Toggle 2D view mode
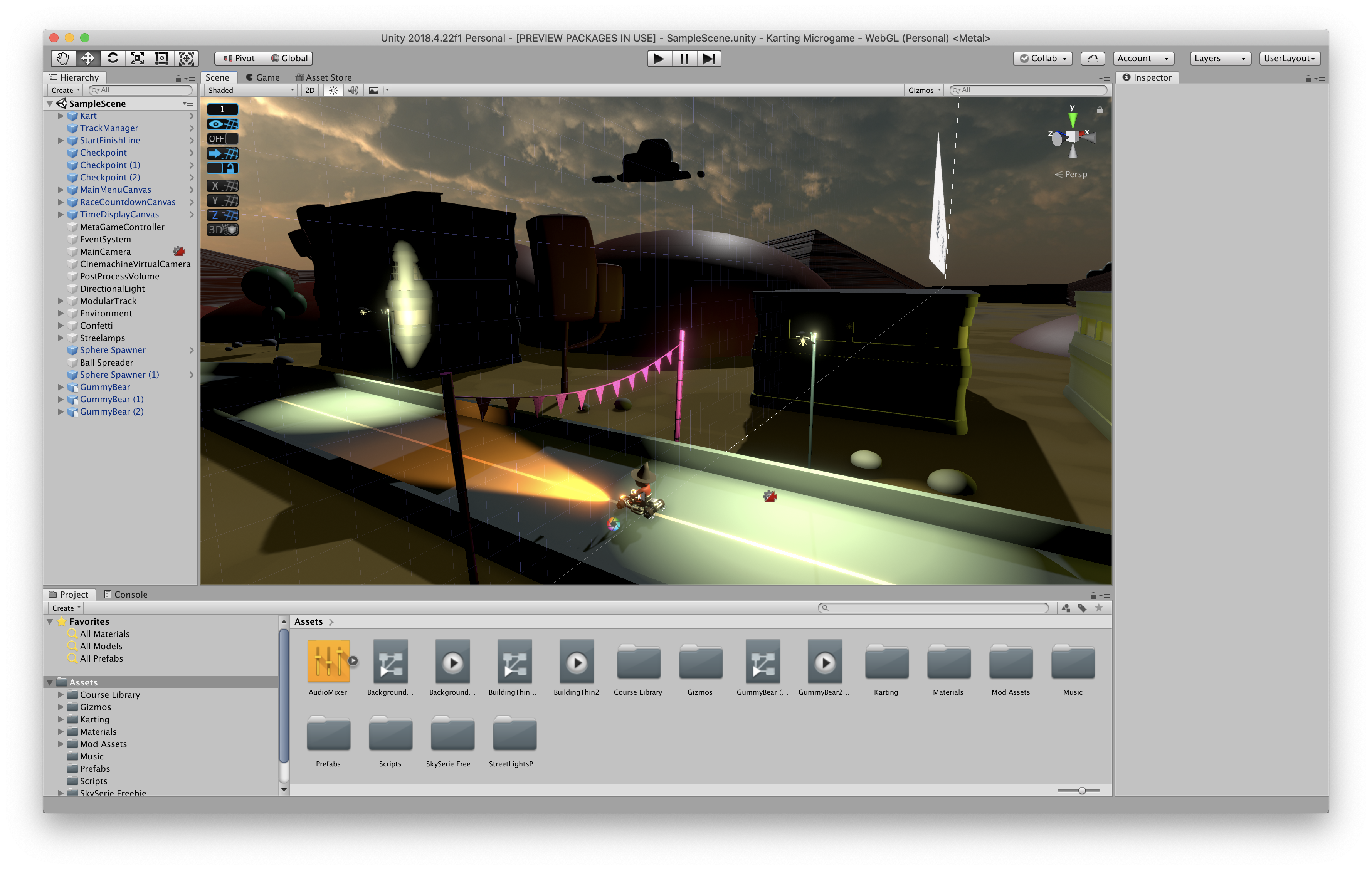1372x870 pixels. click(x=309, y=90)
